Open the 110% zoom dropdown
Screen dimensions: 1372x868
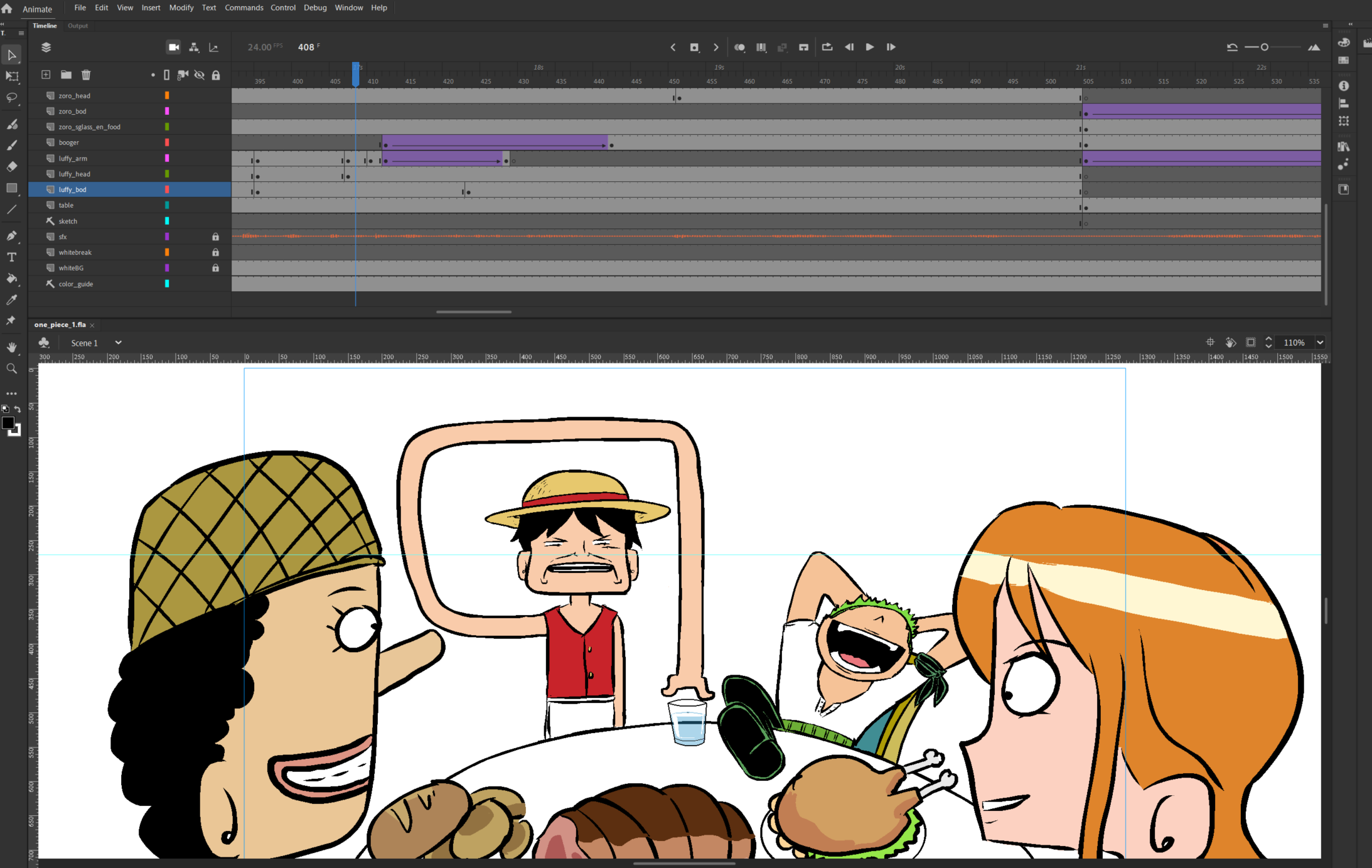coord(1320,343)
